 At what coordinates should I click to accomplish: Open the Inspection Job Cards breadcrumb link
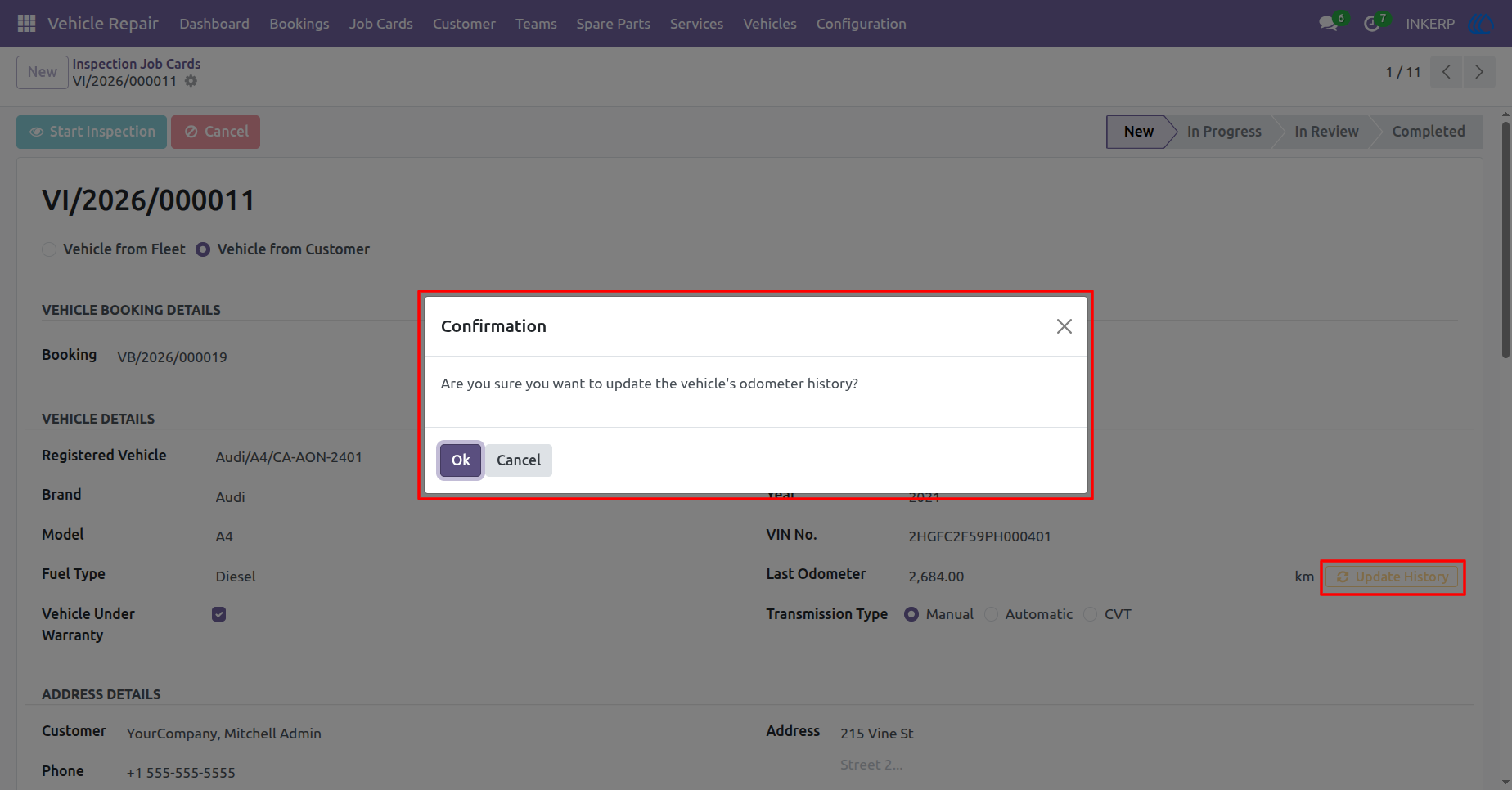(137, 64)
